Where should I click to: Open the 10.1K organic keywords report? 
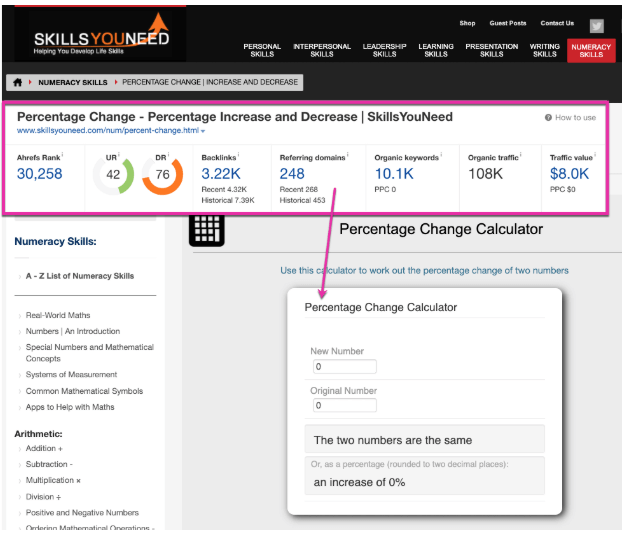click(x=394, y=174)
